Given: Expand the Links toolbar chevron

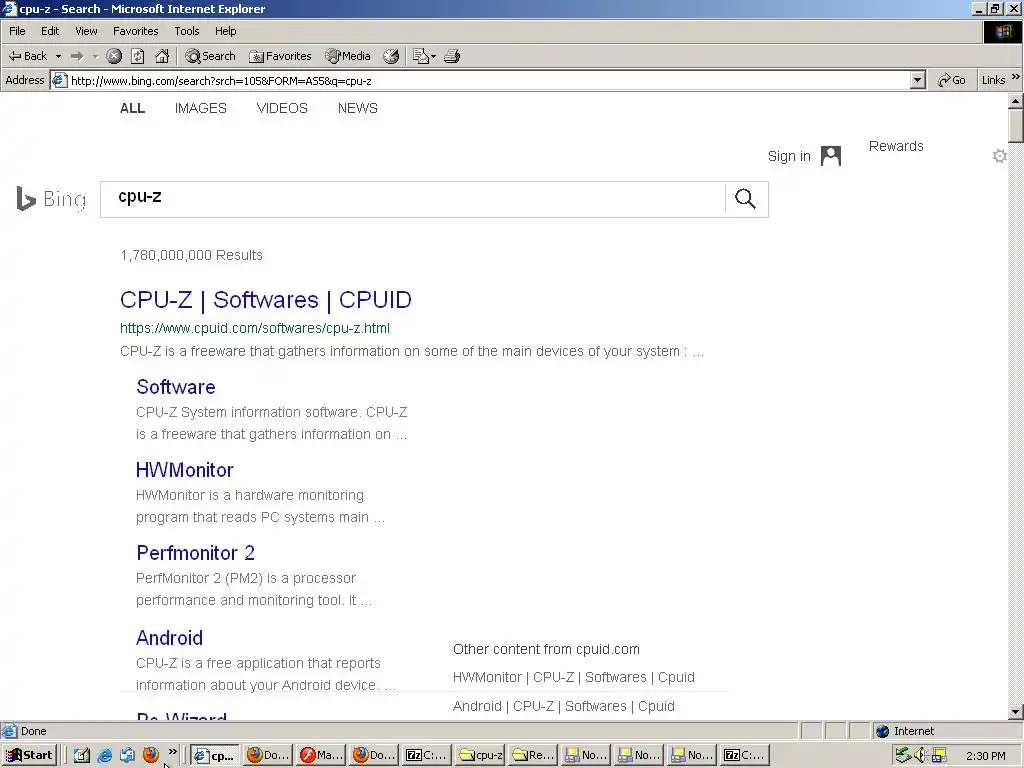Looking at the screenshot, I should click(x=1016, y=78).
